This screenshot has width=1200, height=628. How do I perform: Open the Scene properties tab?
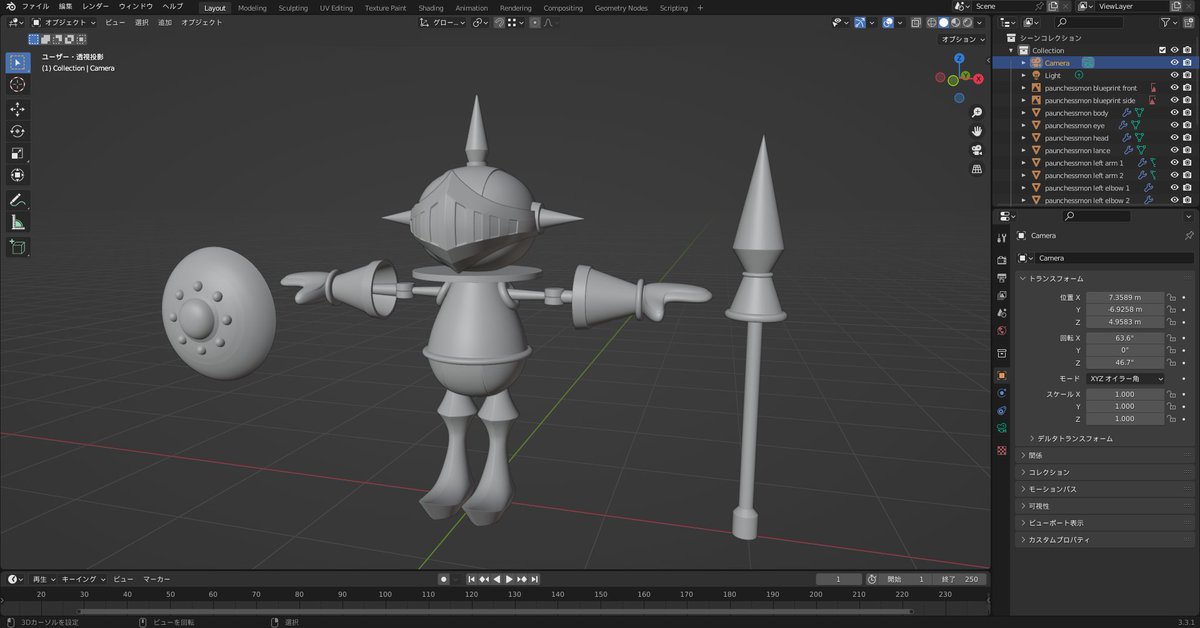click(x=1002, y=313)
